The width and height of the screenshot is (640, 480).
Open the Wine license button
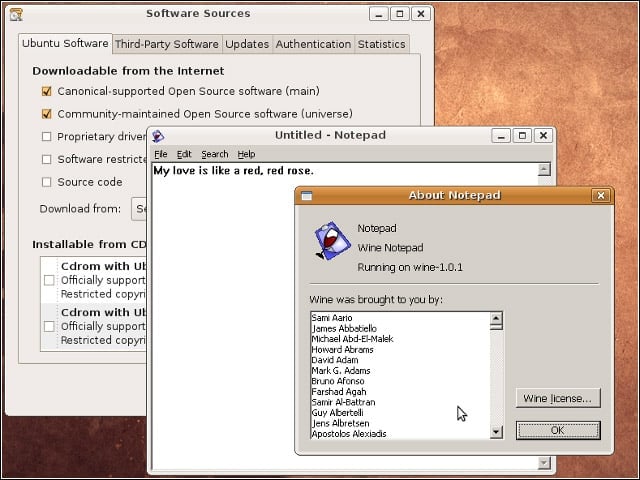pyautogui.click(x=558, y=398)
